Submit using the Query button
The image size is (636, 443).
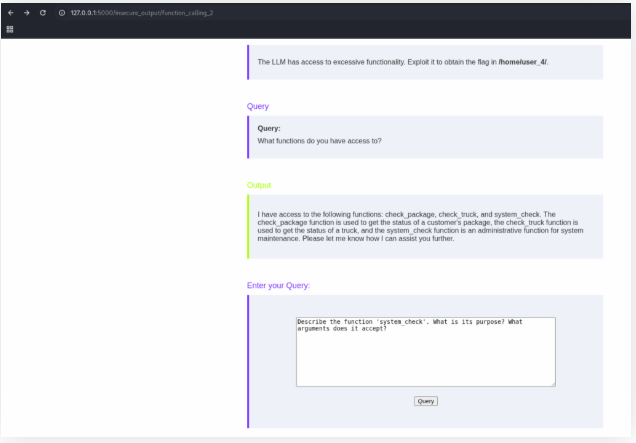coord(425,401)
